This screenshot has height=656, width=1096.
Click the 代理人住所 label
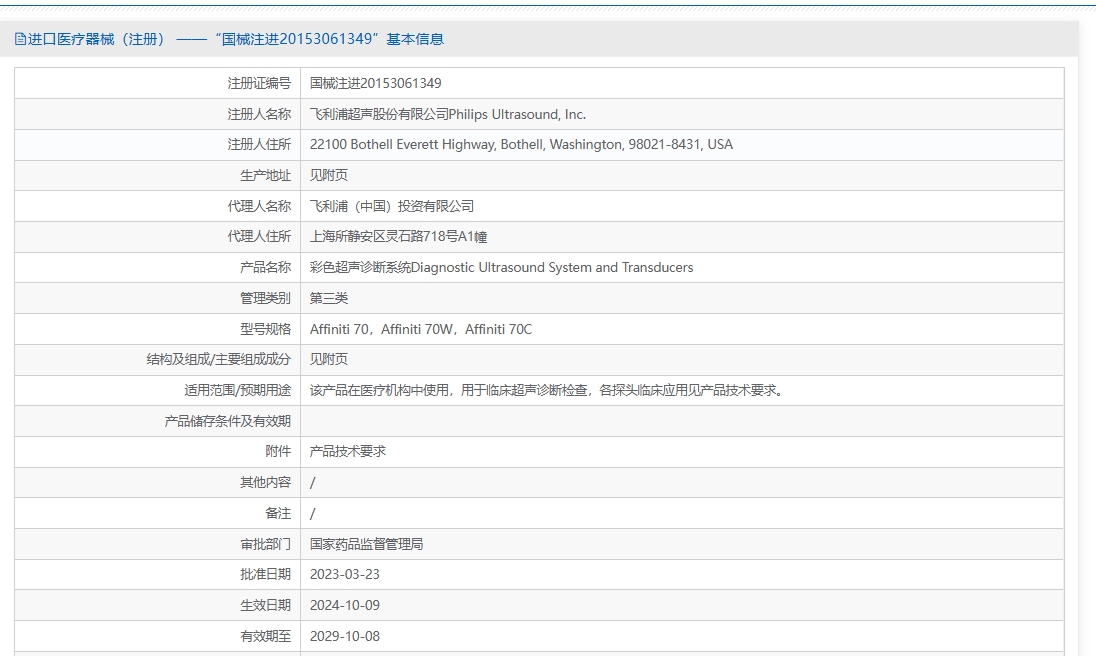point(259,236)
